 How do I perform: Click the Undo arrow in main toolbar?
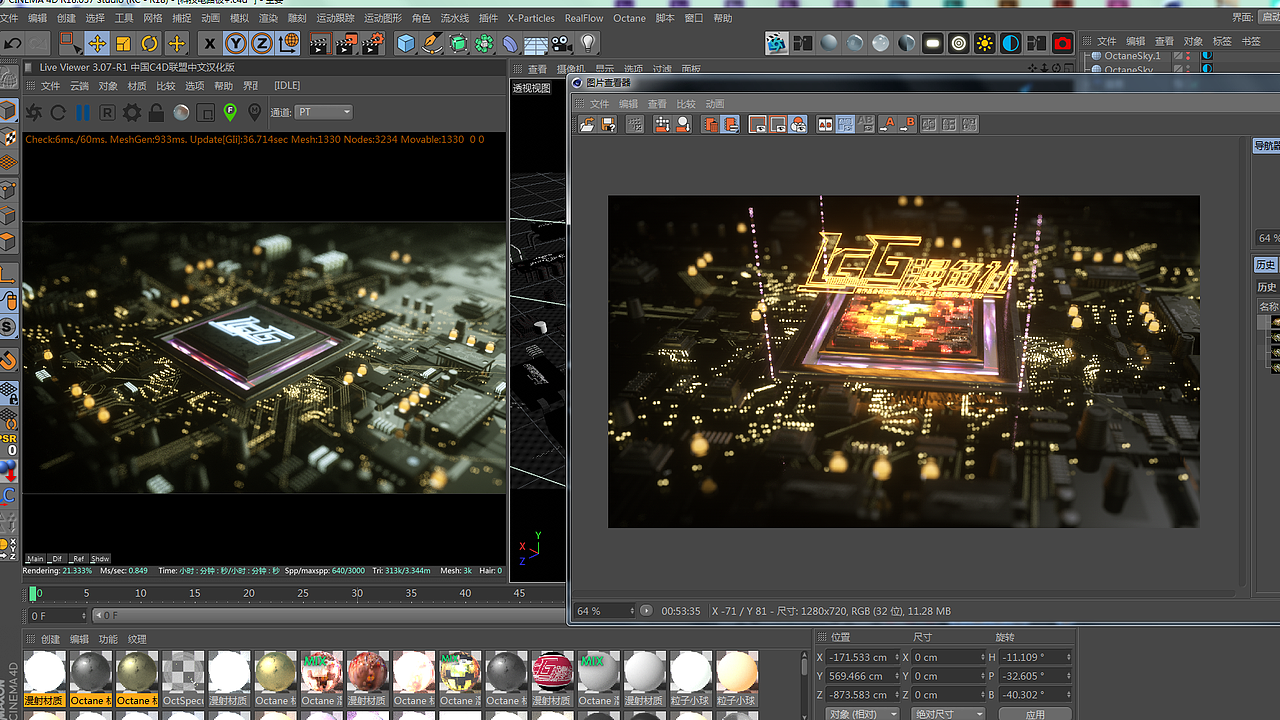[x=13, y=43]
